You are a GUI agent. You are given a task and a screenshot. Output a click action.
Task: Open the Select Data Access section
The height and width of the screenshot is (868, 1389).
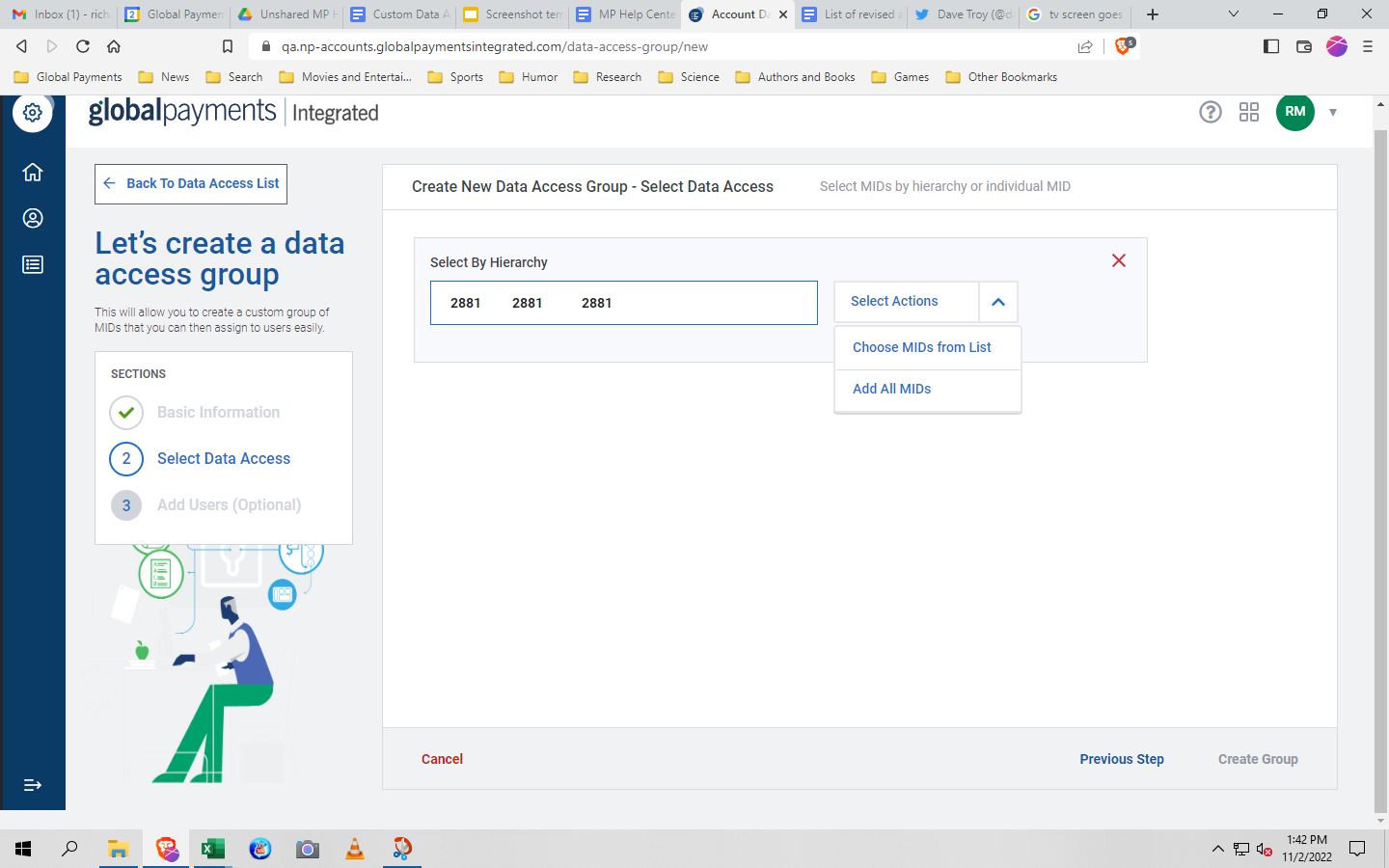pyautogui.click(x=224, y=458)
